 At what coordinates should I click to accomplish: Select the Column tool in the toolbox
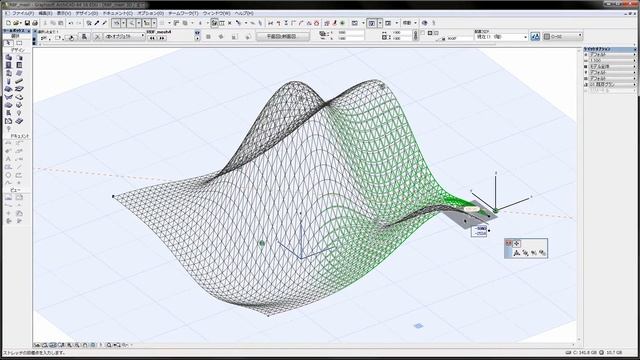(9, 81)
